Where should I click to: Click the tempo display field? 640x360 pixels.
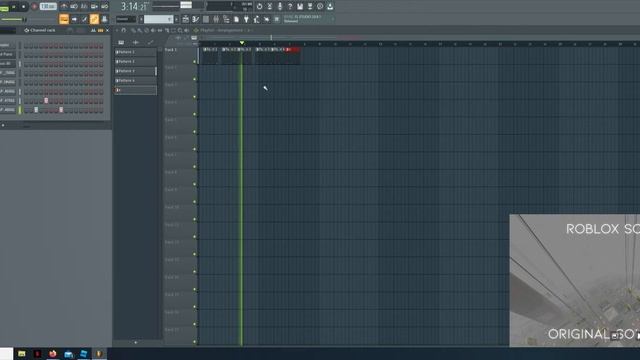[x=48, y=7]
